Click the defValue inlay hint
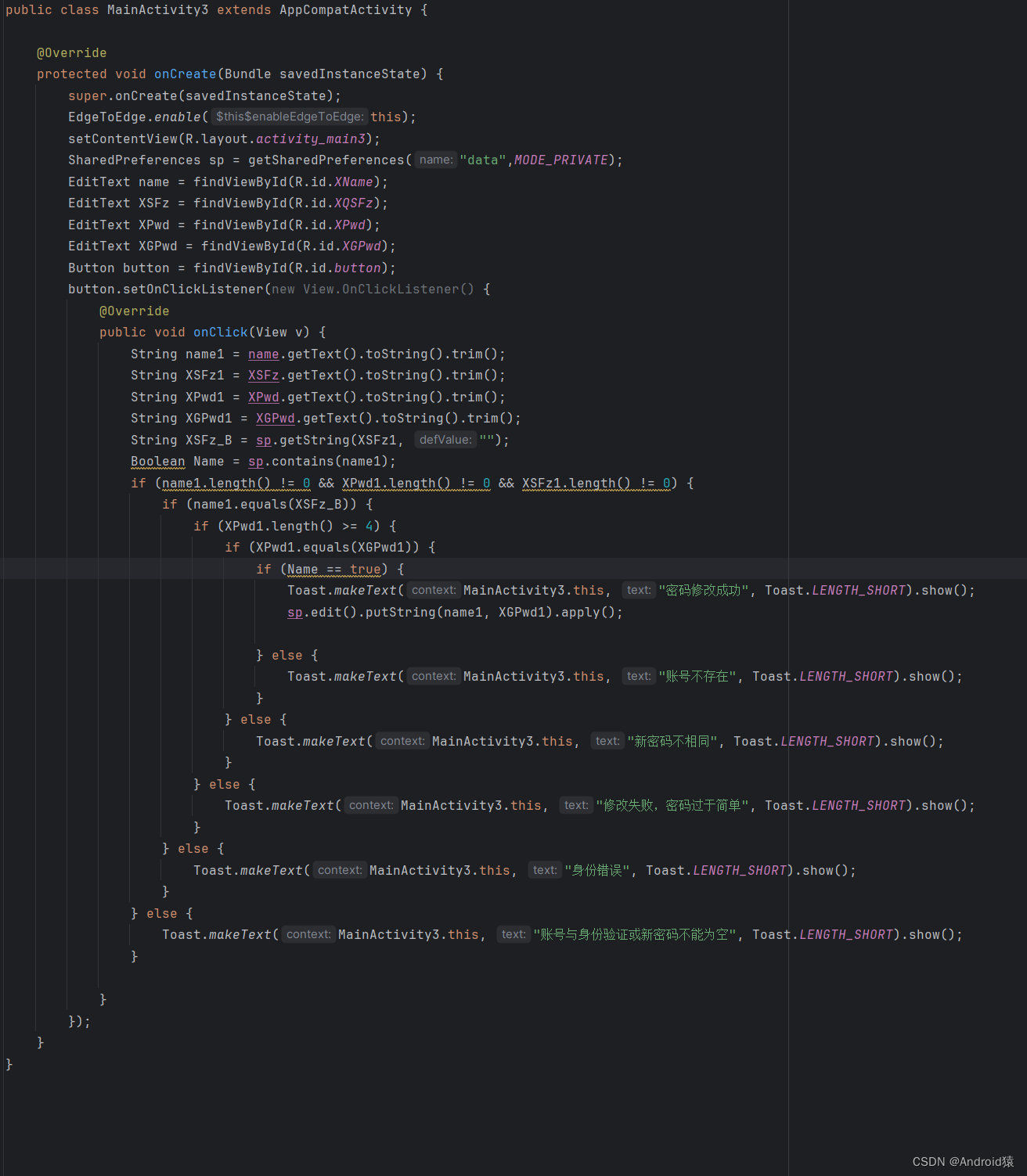This screenshot has height=1176, width=1027. [445, 441]
